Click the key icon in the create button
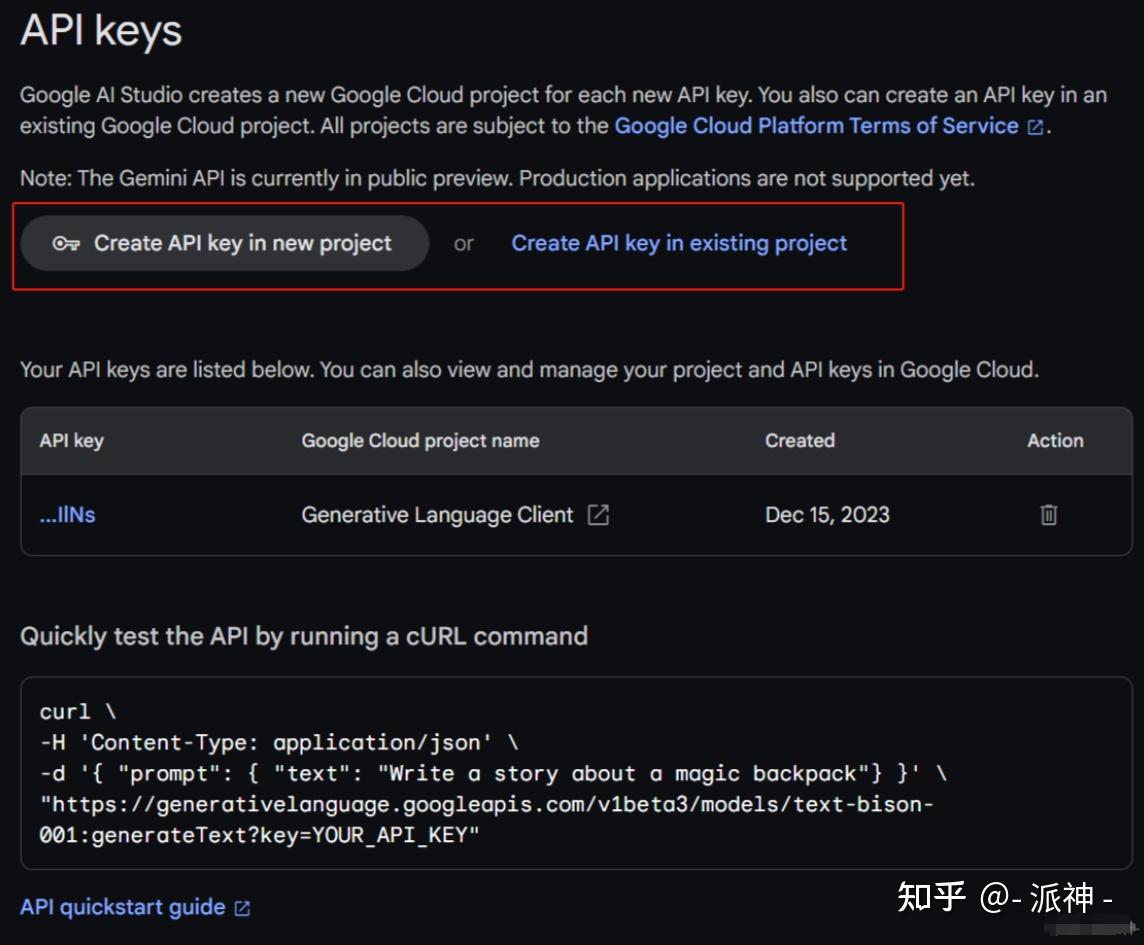1144x945 pixels. pos(66,244)
